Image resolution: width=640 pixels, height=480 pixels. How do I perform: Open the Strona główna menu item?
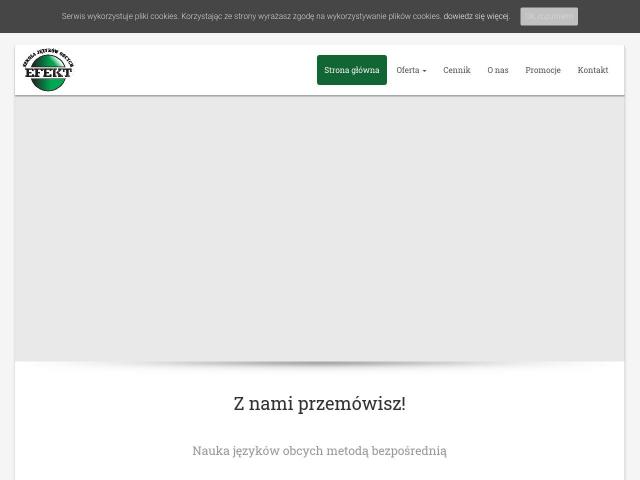click(x=351, y=70)
